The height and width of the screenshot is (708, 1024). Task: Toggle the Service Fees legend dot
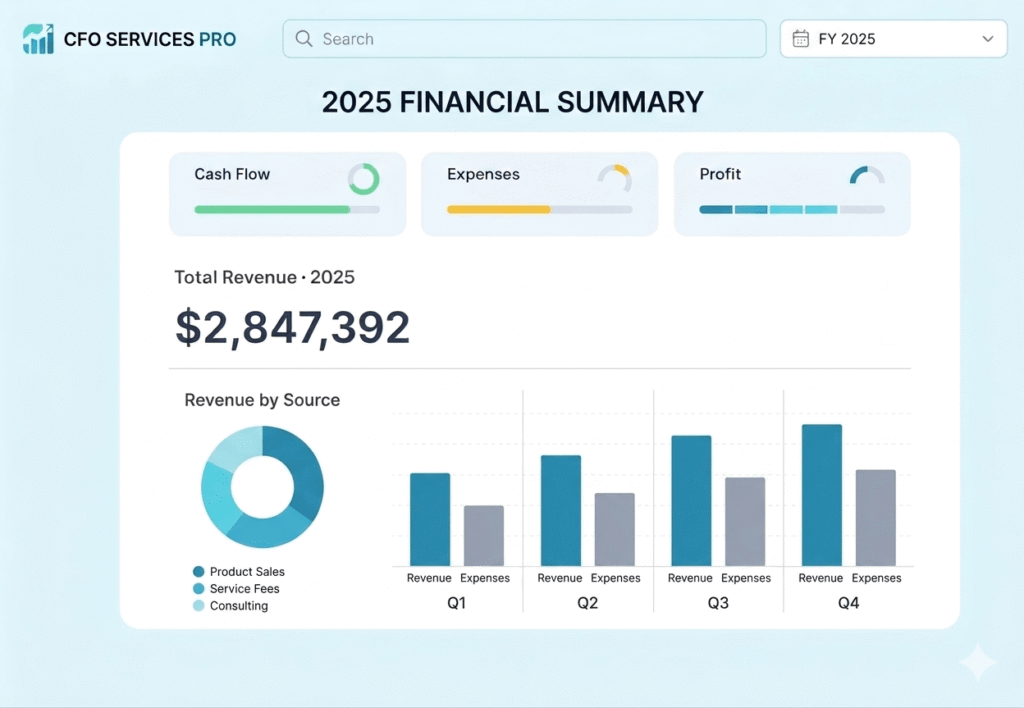point(199,588)
